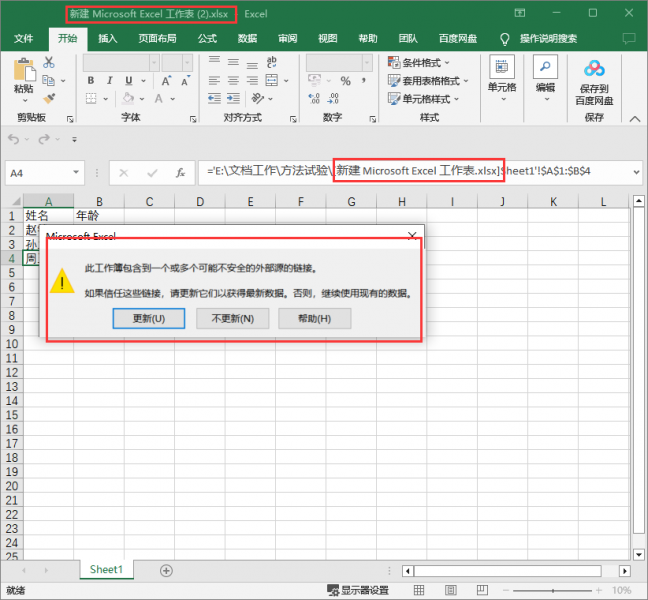Viewport: 648px width, 600px height.
Task: Switch to the 页面布局 tab
Action: coord(157,39)
